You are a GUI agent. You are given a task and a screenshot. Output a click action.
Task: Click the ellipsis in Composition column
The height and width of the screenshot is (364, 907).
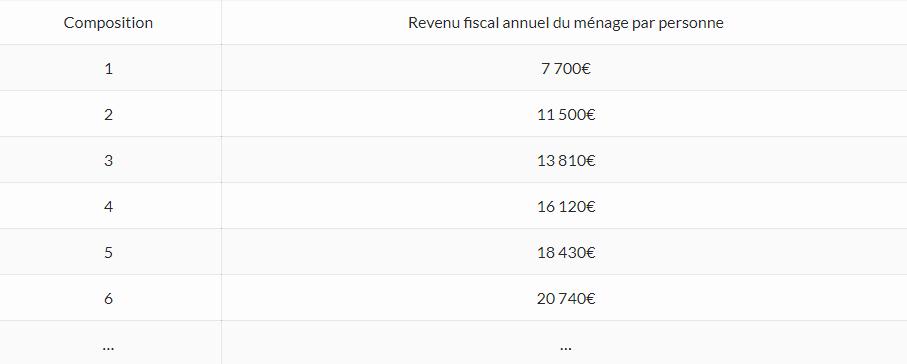click(108, 348)
